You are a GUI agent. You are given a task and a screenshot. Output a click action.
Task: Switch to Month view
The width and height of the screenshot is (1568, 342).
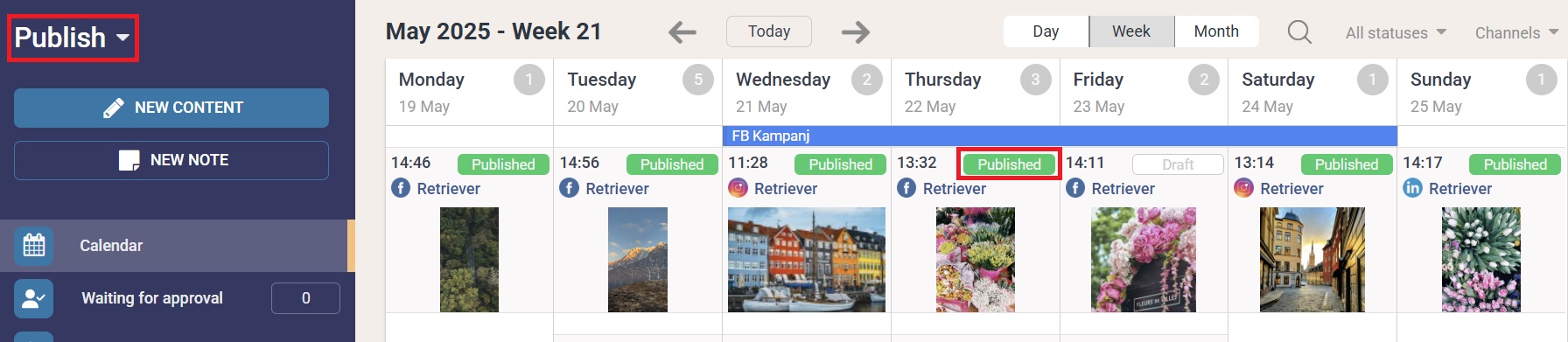[1216, 31]
